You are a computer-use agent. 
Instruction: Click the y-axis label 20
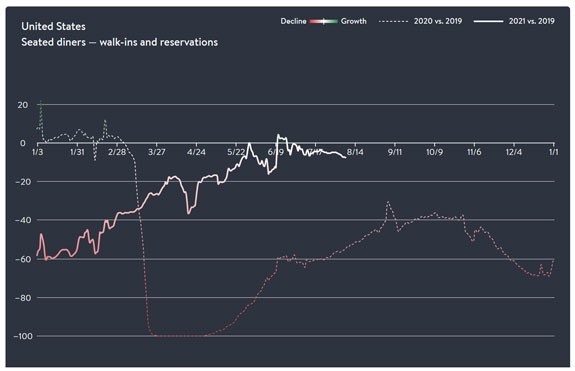[22, 105]
